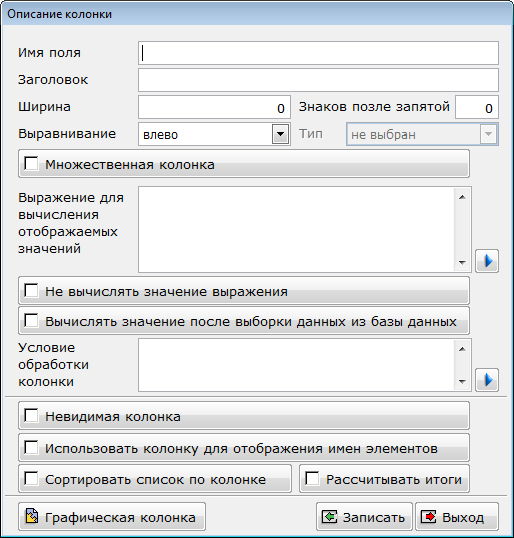Click the red Выход exit icon
The height and width of the screenshot is (538, 514).
428,516
